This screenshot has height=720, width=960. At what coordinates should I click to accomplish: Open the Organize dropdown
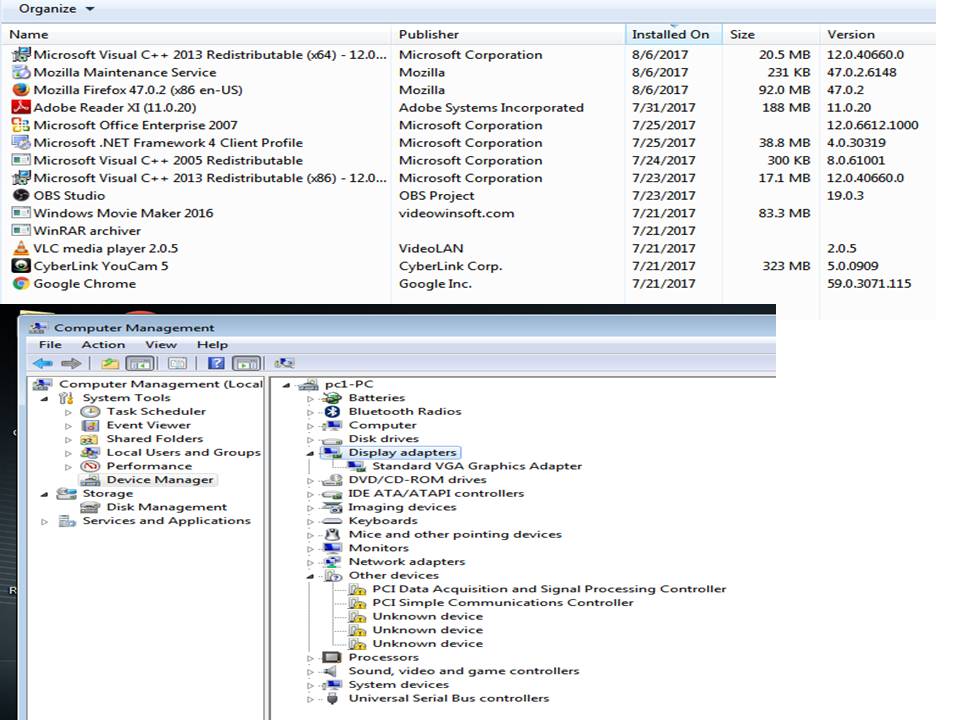pos(56,9)
